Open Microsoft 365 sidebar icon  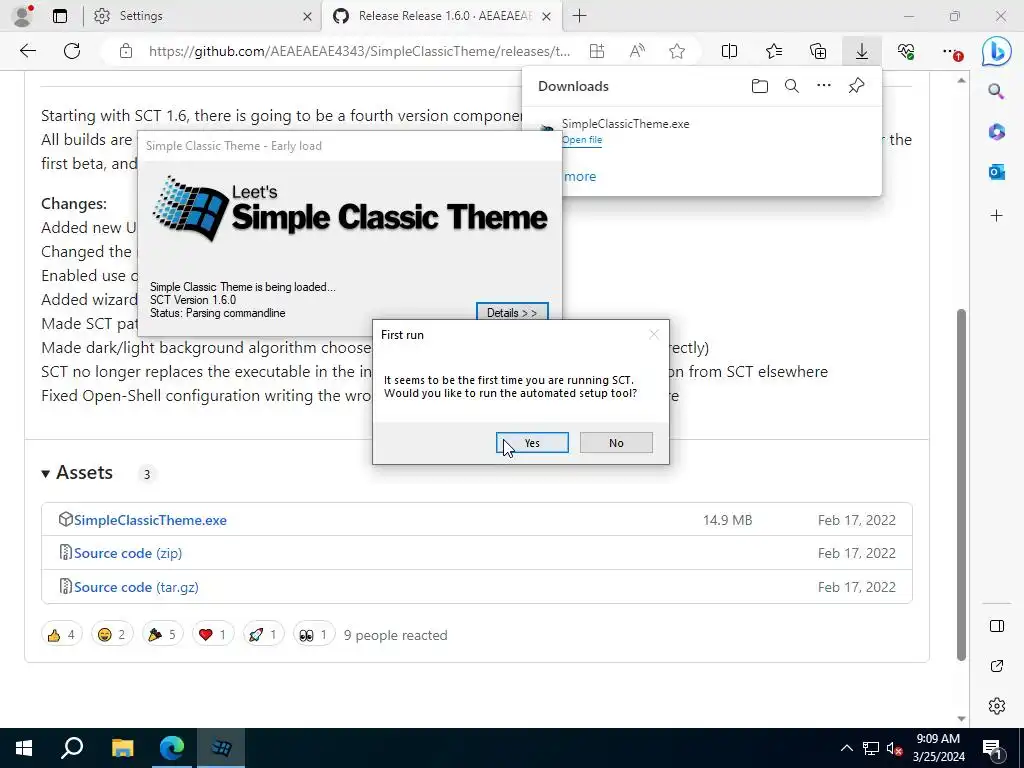[x=997, y=131]
